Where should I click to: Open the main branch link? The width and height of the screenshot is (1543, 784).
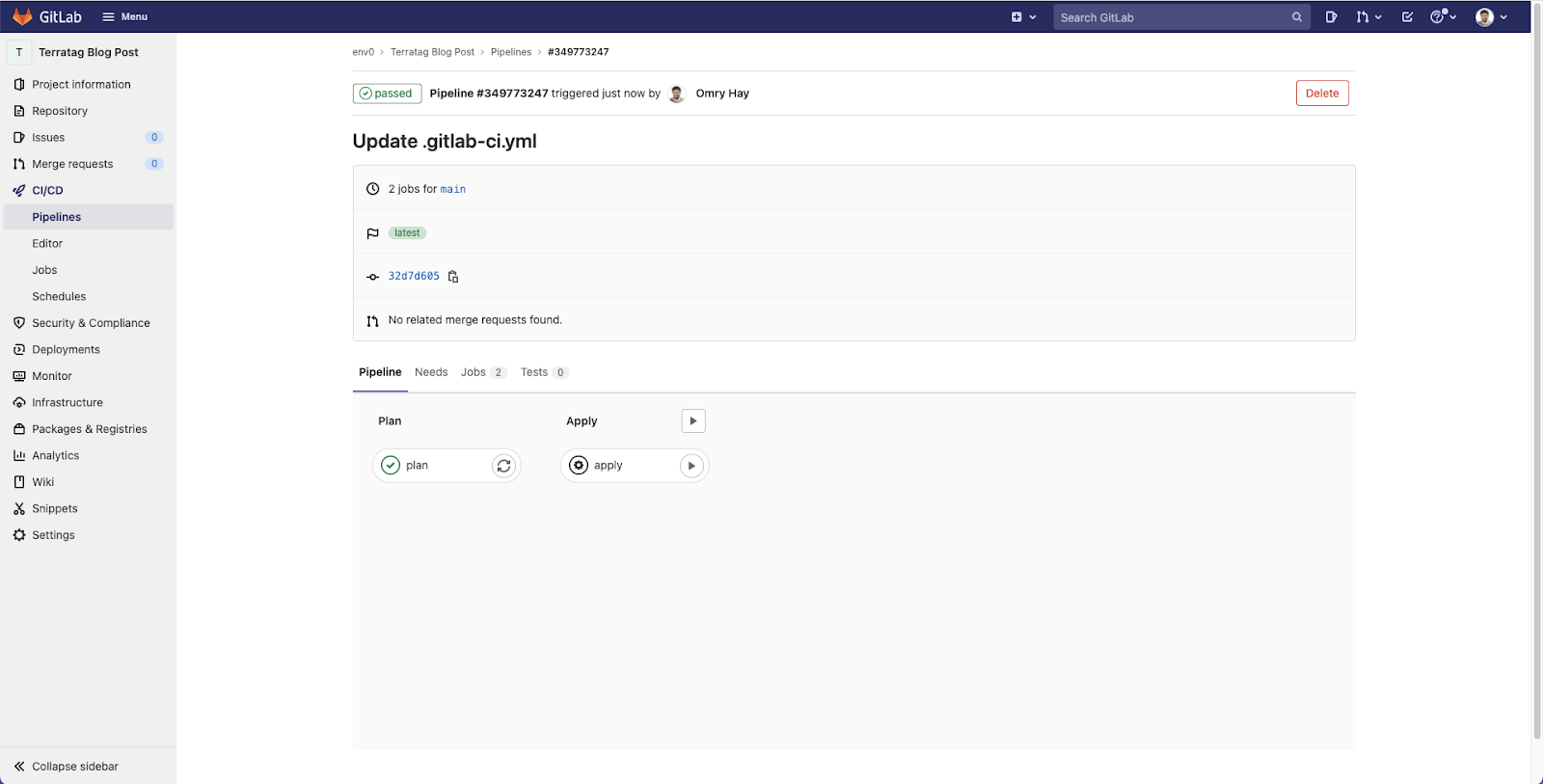click(453, 189)
